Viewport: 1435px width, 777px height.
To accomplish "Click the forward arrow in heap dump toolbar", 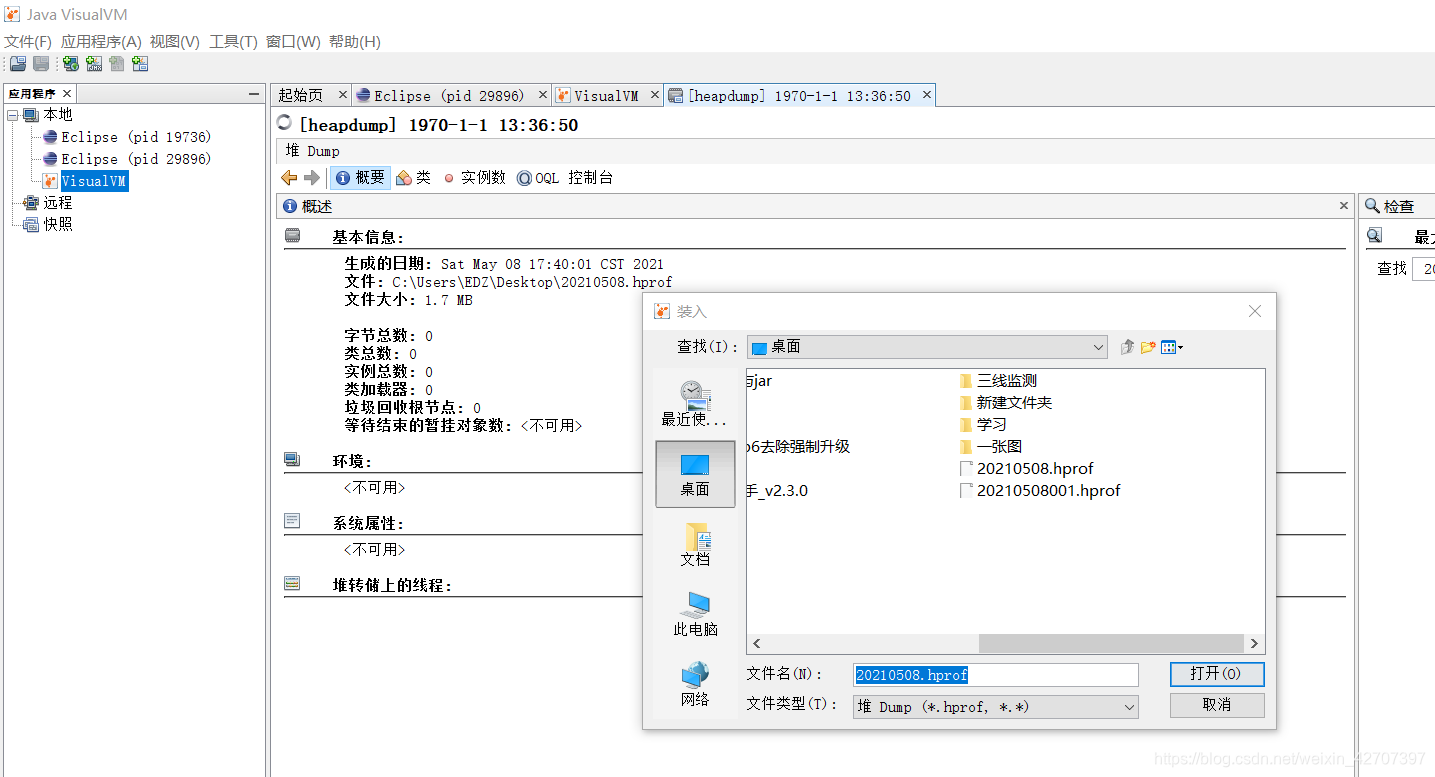I will point(311,178).
